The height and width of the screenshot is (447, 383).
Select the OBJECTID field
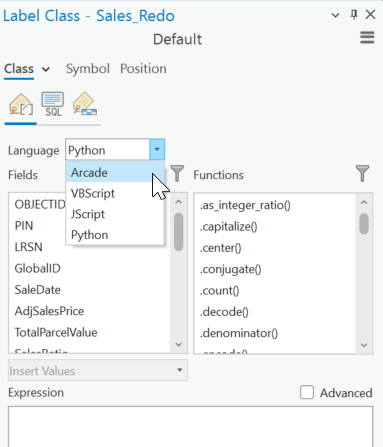click(x=40, y=204)
